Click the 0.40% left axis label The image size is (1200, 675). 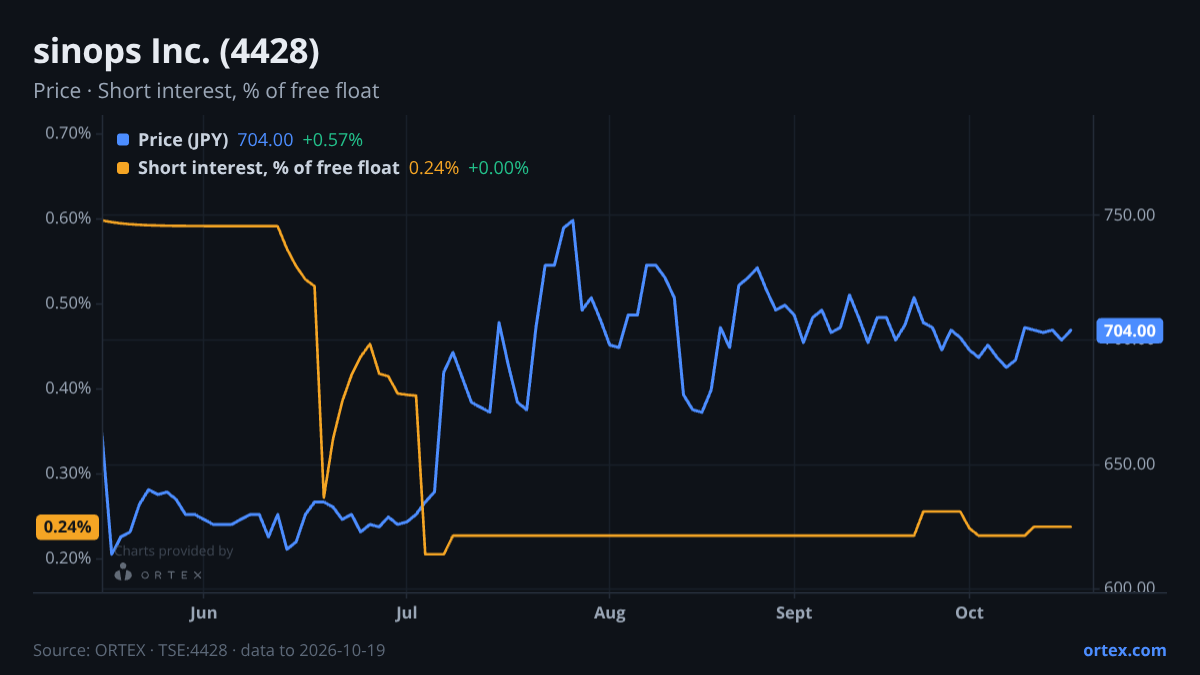[68, 388]
